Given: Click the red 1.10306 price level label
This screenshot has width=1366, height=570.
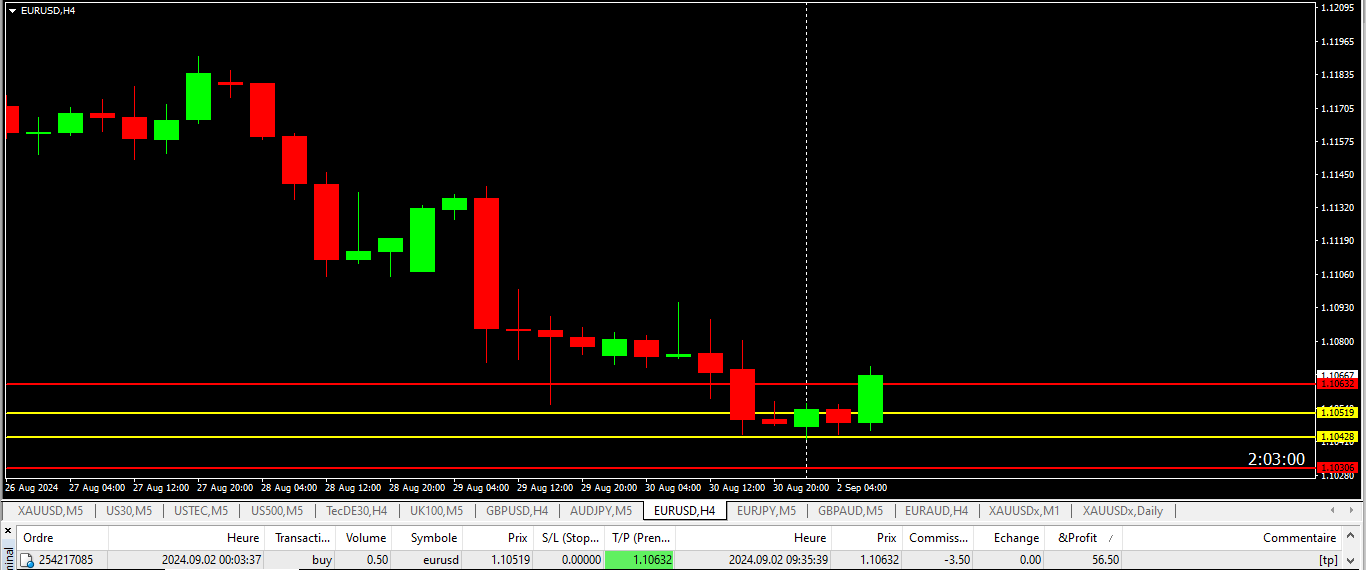Looking at the screenshot, I should pyautogui.click(x=1336, y=468).
